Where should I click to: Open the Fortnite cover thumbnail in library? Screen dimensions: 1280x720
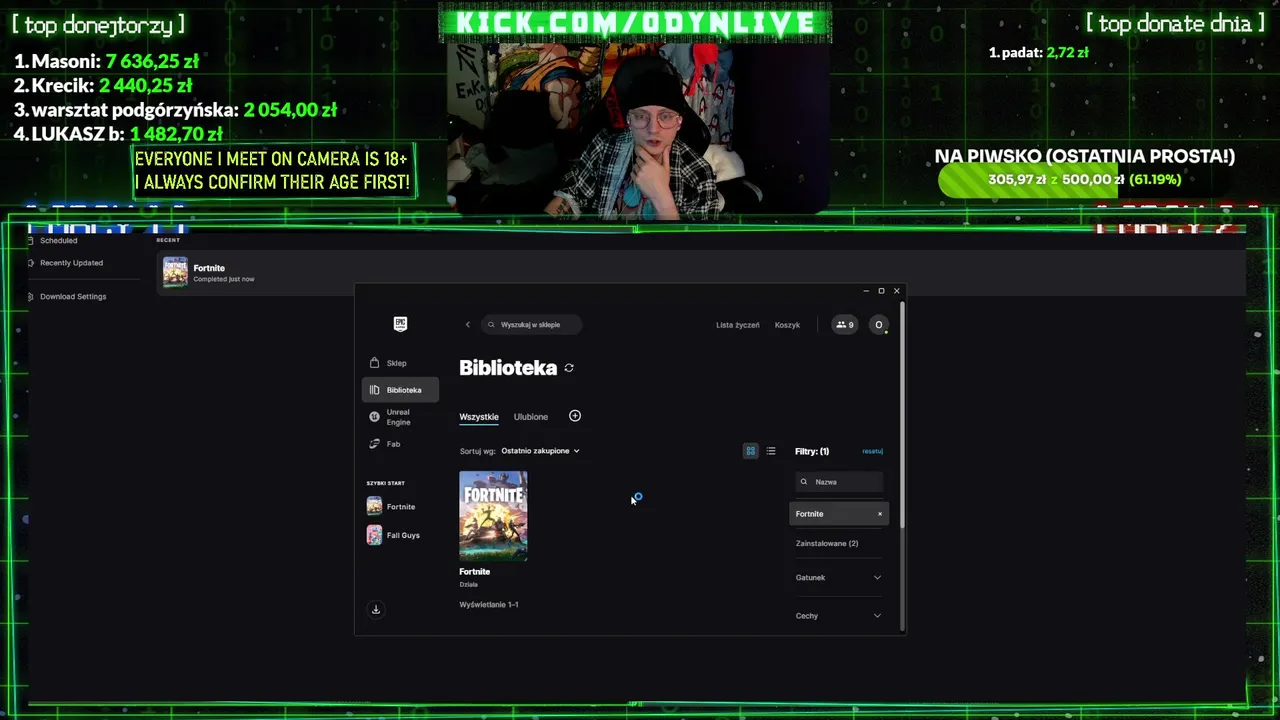tap(493, 516)
